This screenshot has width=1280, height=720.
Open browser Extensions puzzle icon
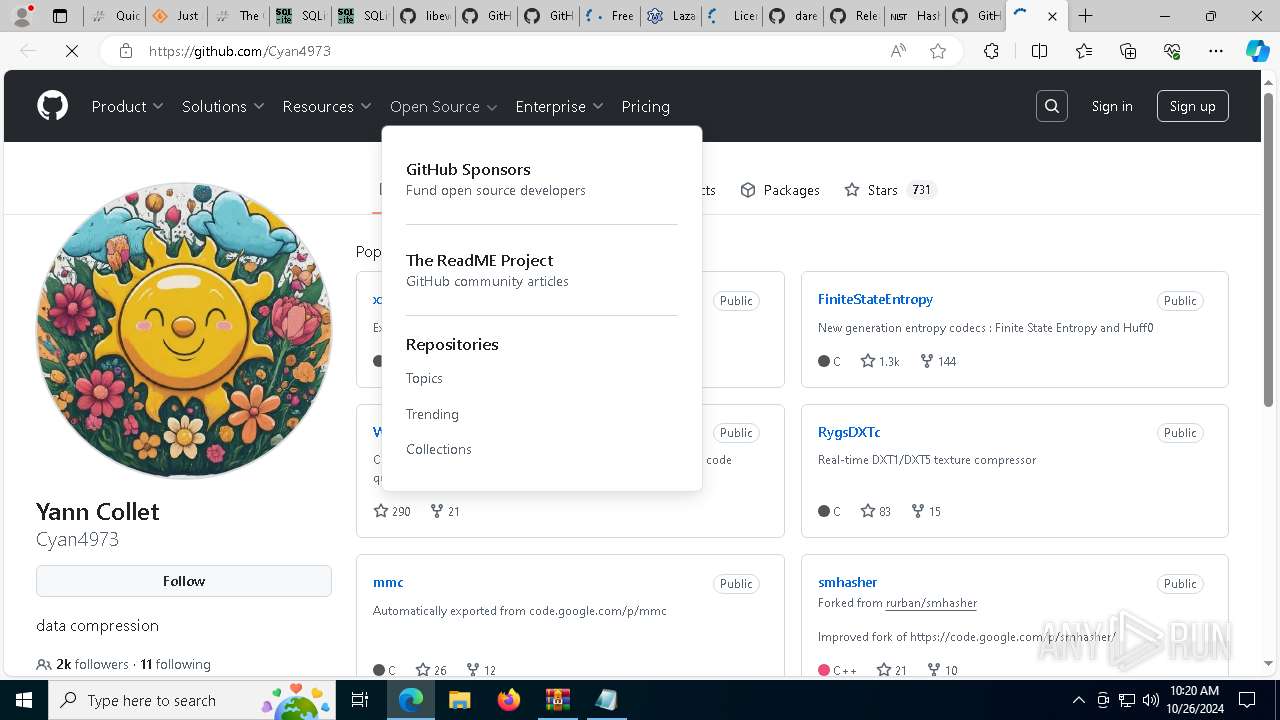991,51
